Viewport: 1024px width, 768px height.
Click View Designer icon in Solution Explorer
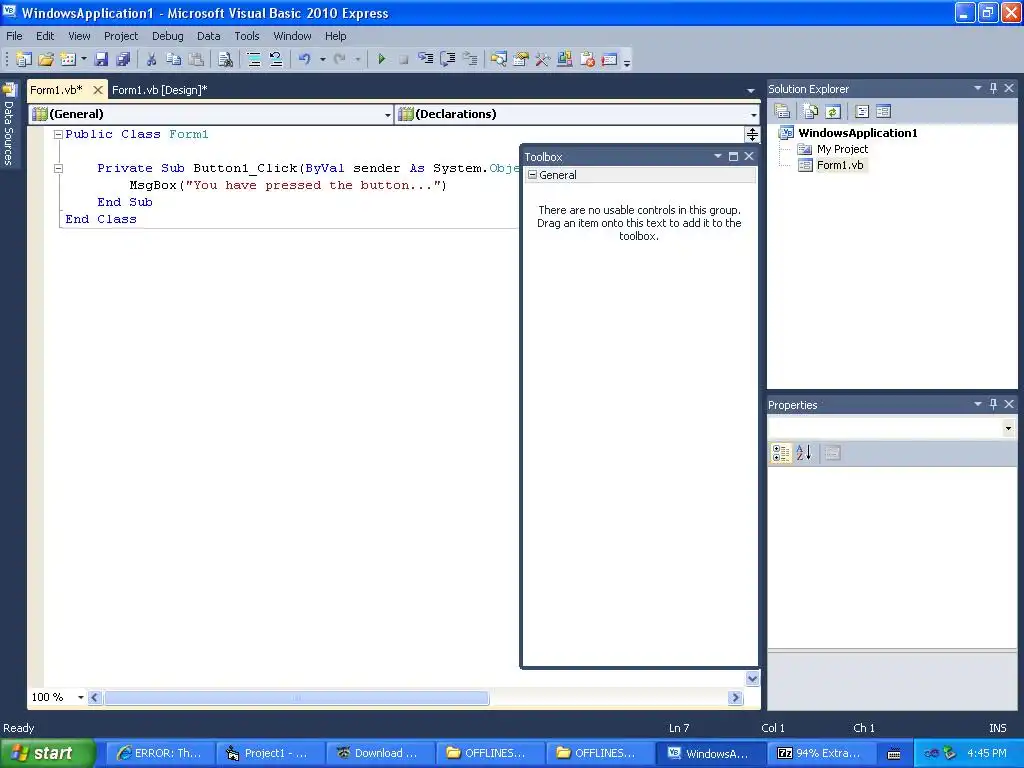click(884, 111)
